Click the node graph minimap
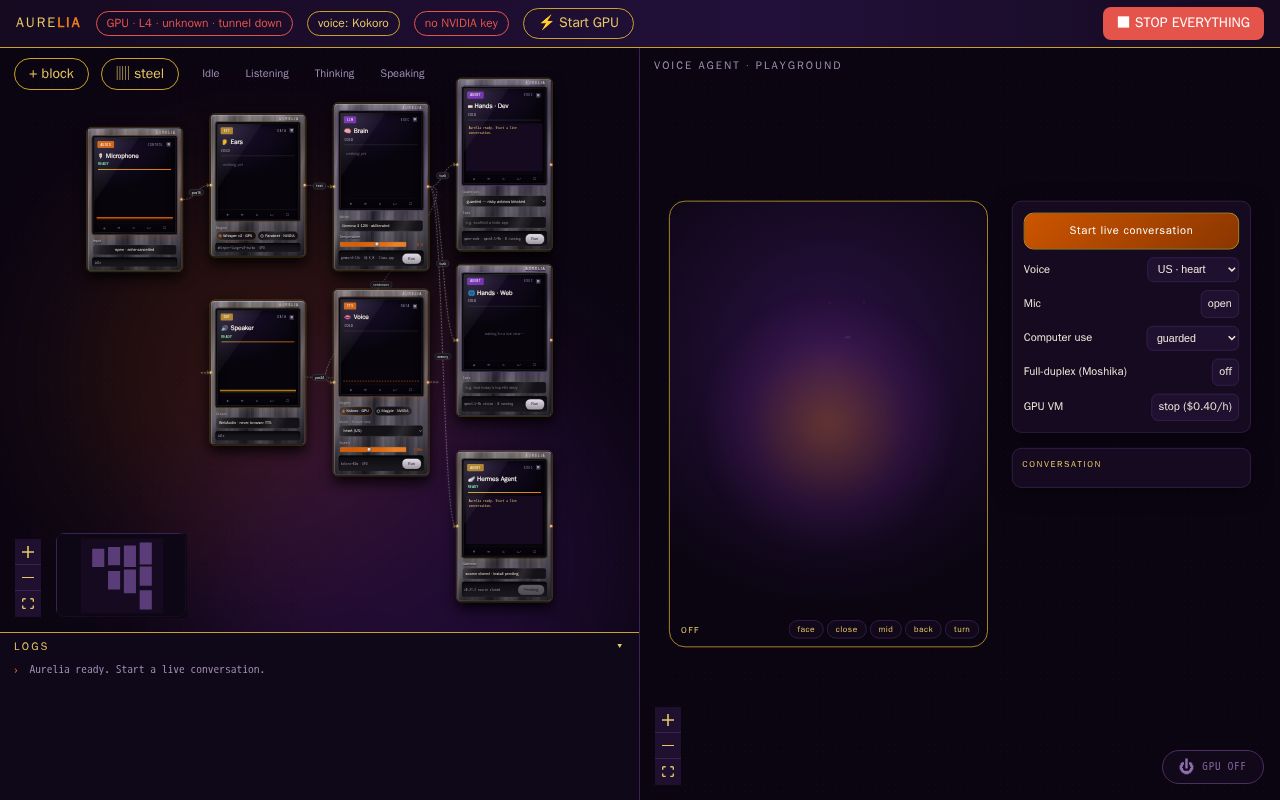The width and height of the screenshot is (1280, 800). coord(122,575)
